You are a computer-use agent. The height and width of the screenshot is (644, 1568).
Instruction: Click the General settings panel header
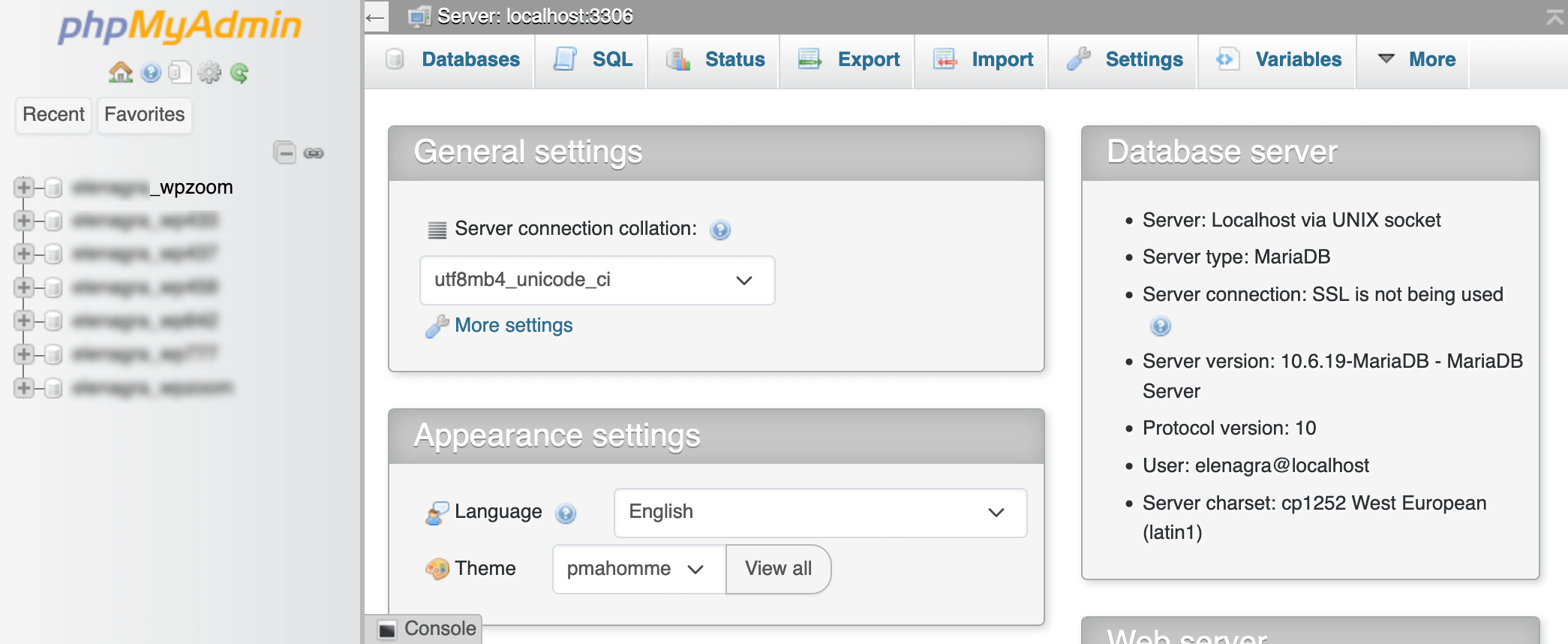click(716, 153)
